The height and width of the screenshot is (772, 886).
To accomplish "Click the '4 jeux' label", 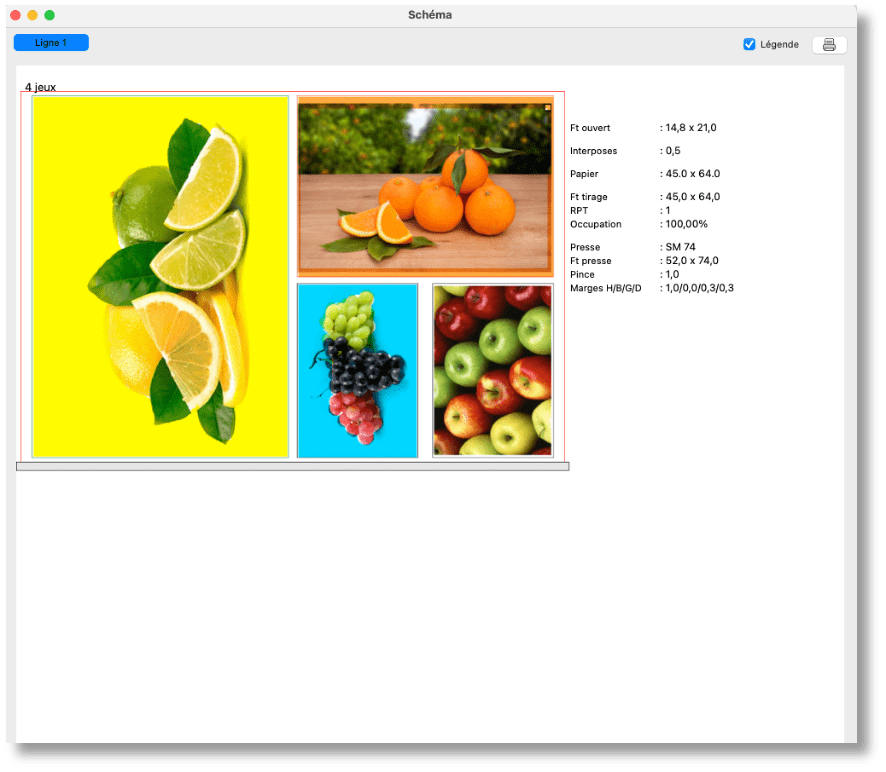I will [40, 87].
